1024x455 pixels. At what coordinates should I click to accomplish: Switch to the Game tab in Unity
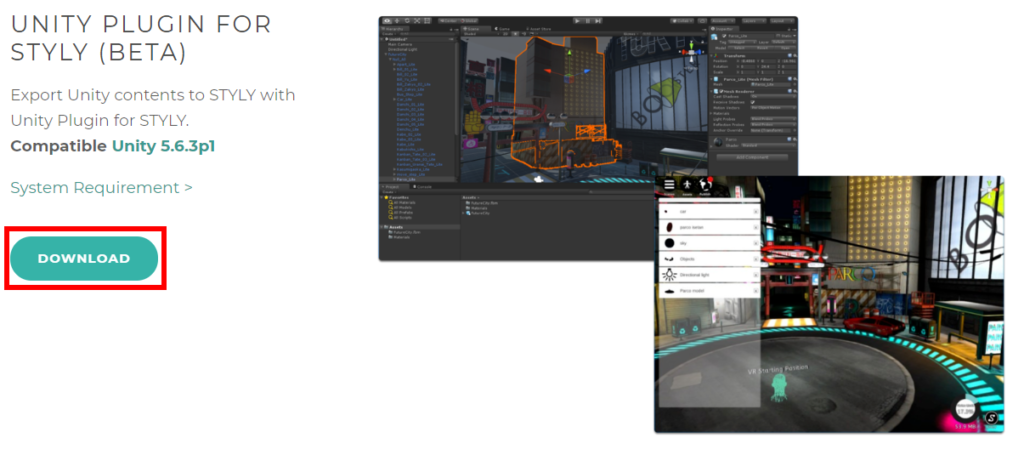[x=502, y=29]
